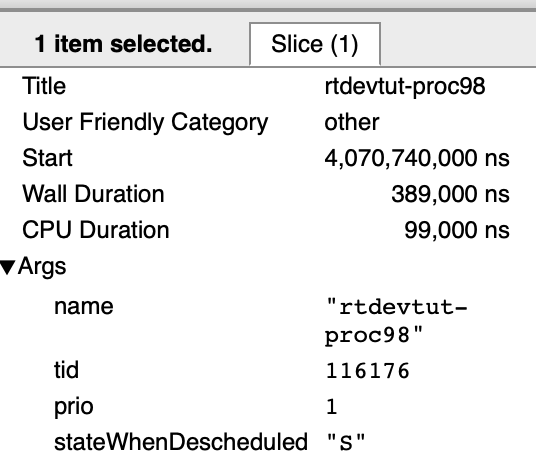Click the Start row label
Image resolution: width=536 pixels, height=474 pixels.
click(x=47, y=158)
